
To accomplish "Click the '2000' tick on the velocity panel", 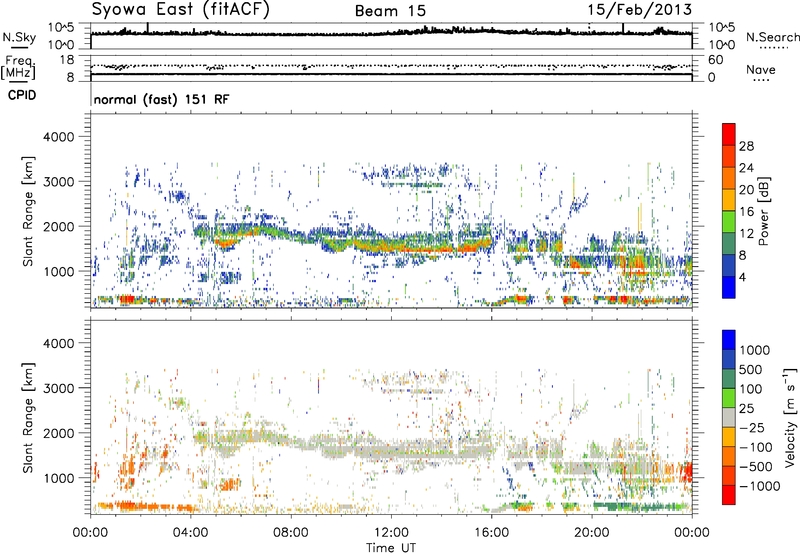I will (x=58, y=433).
